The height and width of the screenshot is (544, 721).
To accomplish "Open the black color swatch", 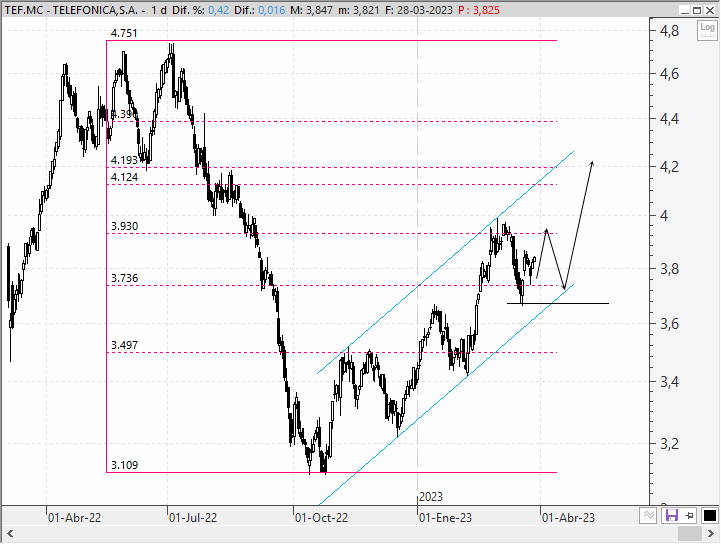I will coord(710,515).
